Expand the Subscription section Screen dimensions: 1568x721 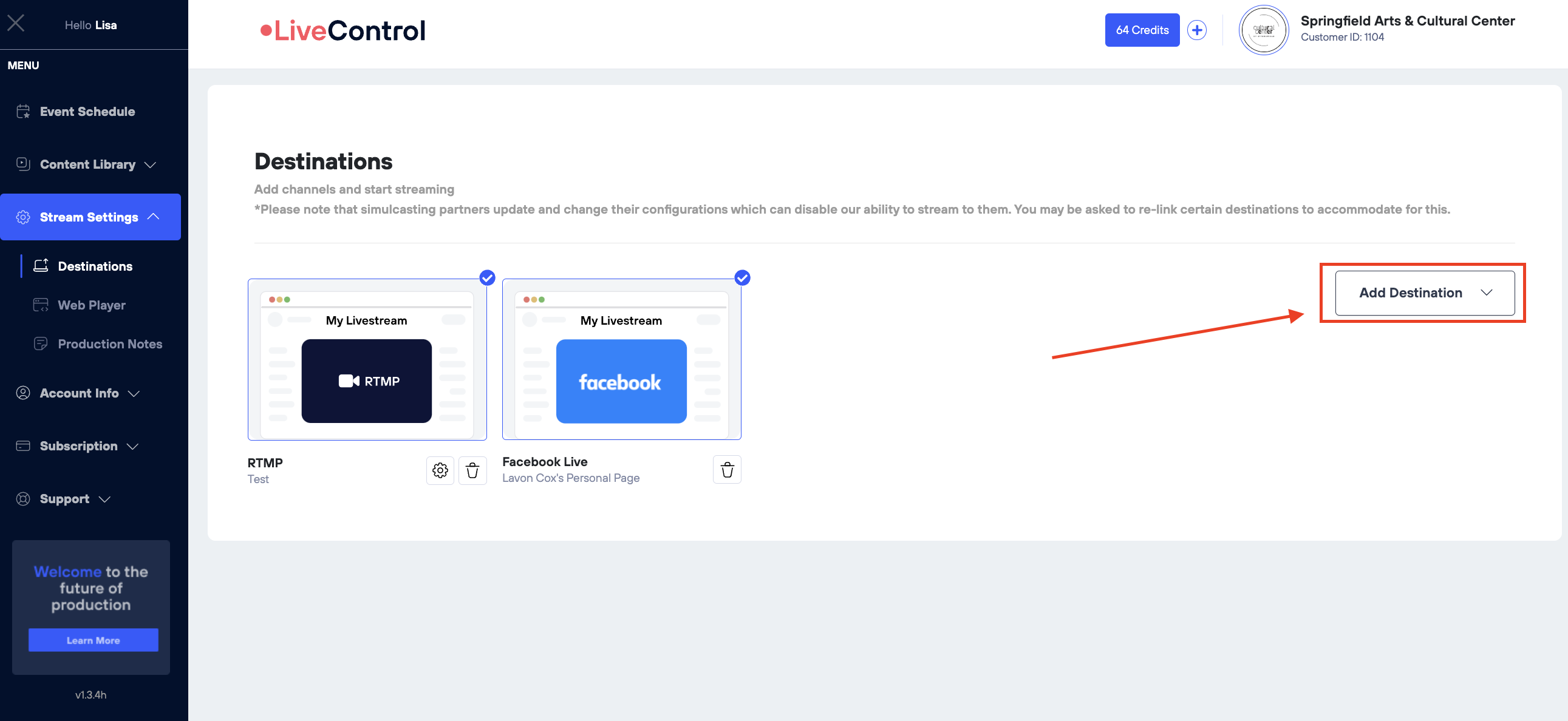point(79,446)
